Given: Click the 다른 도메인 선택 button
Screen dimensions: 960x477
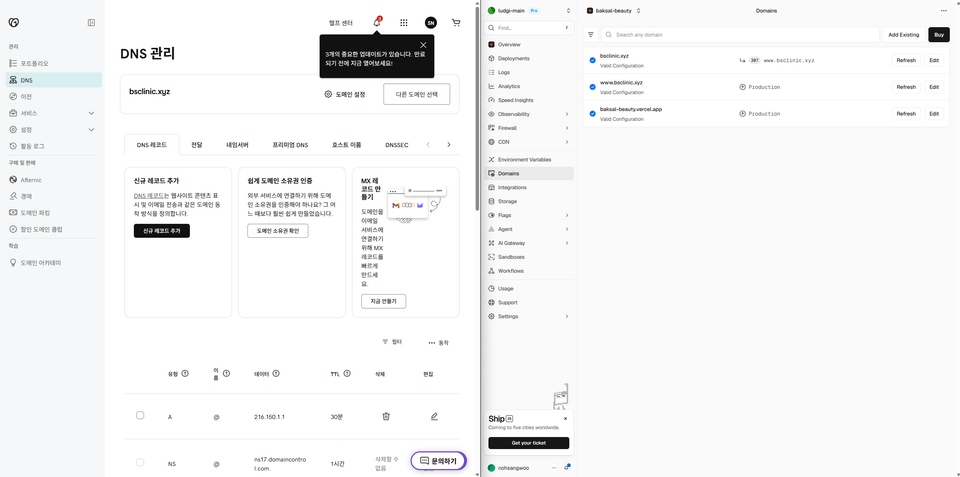Looking at the screenshot, I should coord(416,94).
